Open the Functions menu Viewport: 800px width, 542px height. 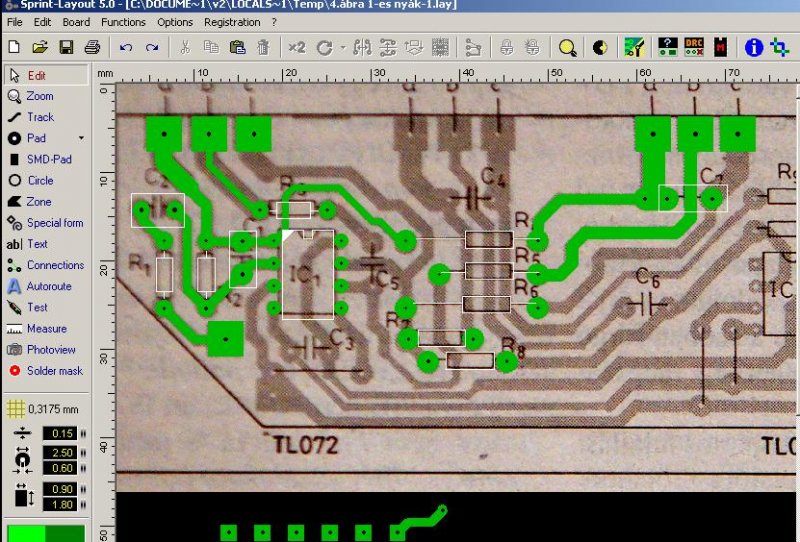(123, 22)
